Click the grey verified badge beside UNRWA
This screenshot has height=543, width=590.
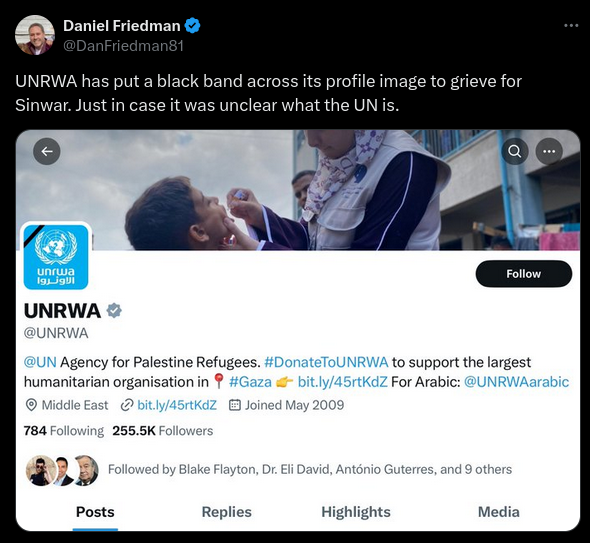point(114,311)
